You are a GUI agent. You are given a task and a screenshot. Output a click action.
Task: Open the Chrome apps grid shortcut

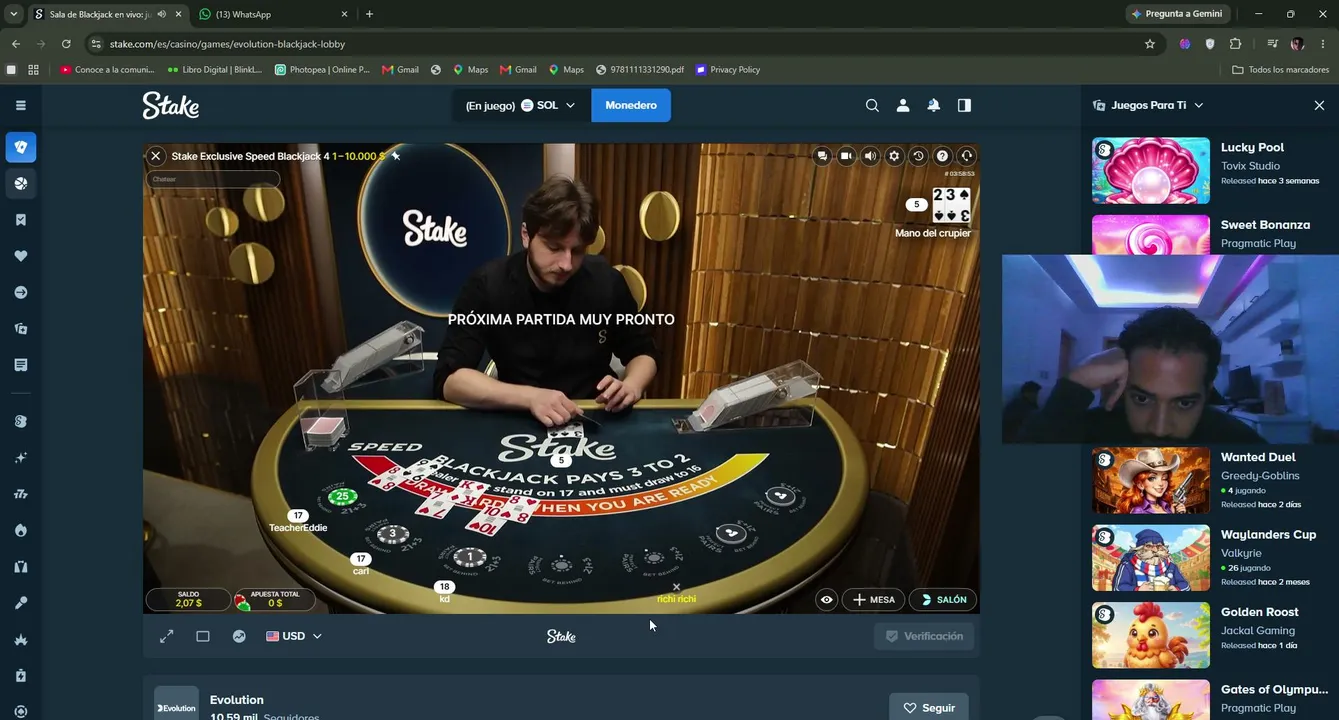click(x=33, y=70)
